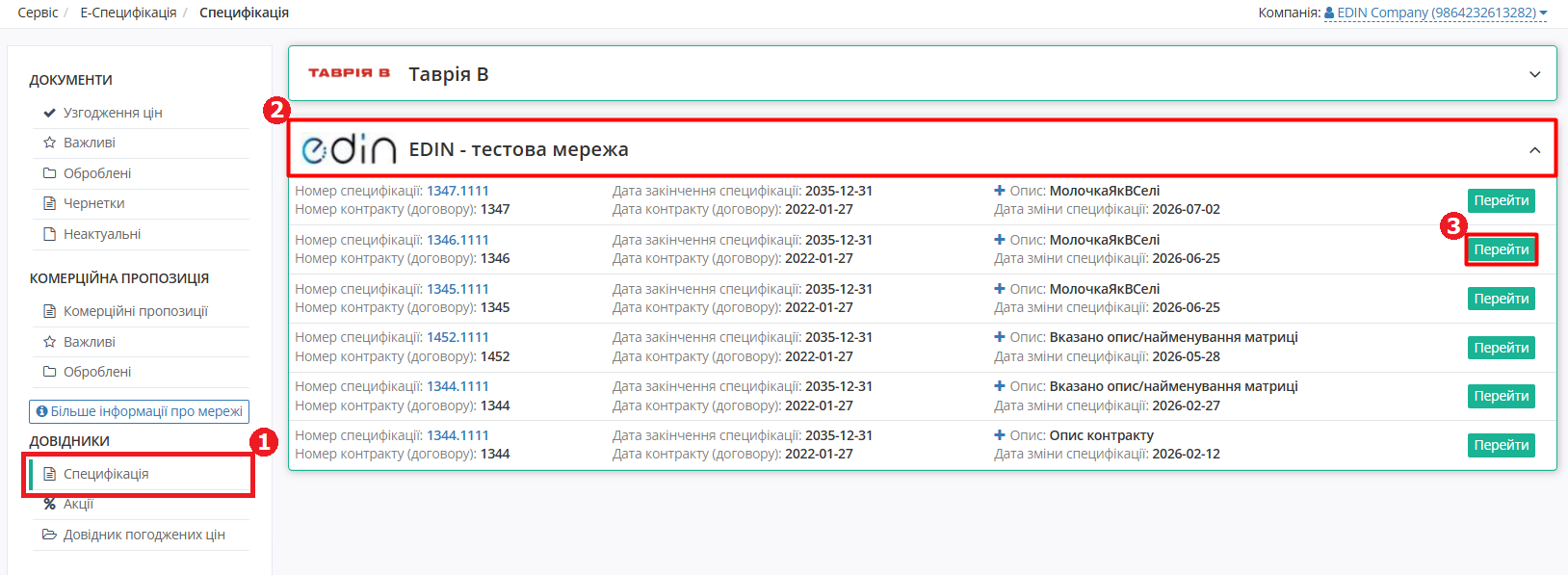Image resolution: width=1568 pixels, height=575 pixels.
Task: Click the percent icon beside Акції
Action: coord(49,504)
